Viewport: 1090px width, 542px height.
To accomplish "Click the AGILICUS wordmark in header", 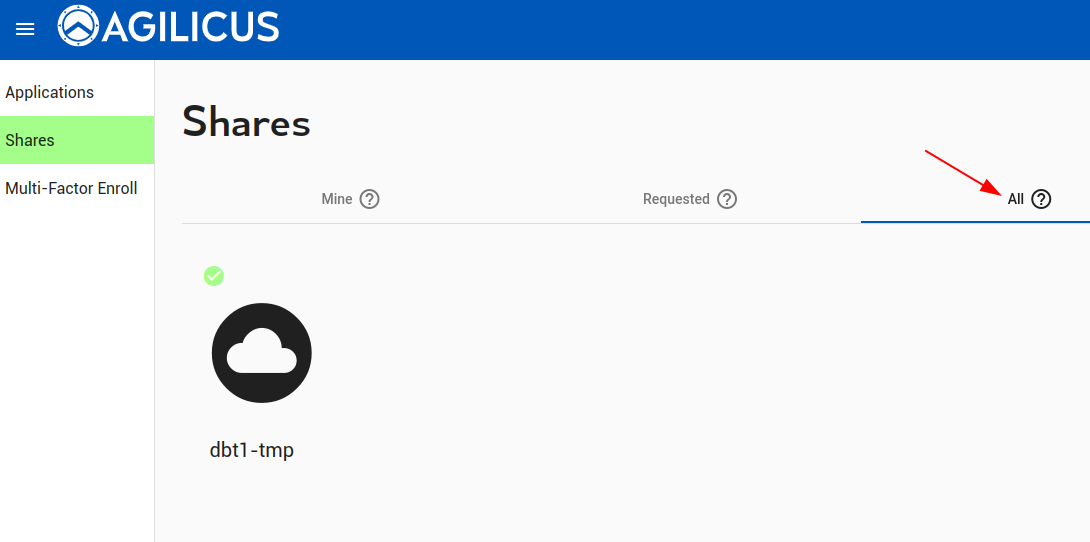I will 190,28.
